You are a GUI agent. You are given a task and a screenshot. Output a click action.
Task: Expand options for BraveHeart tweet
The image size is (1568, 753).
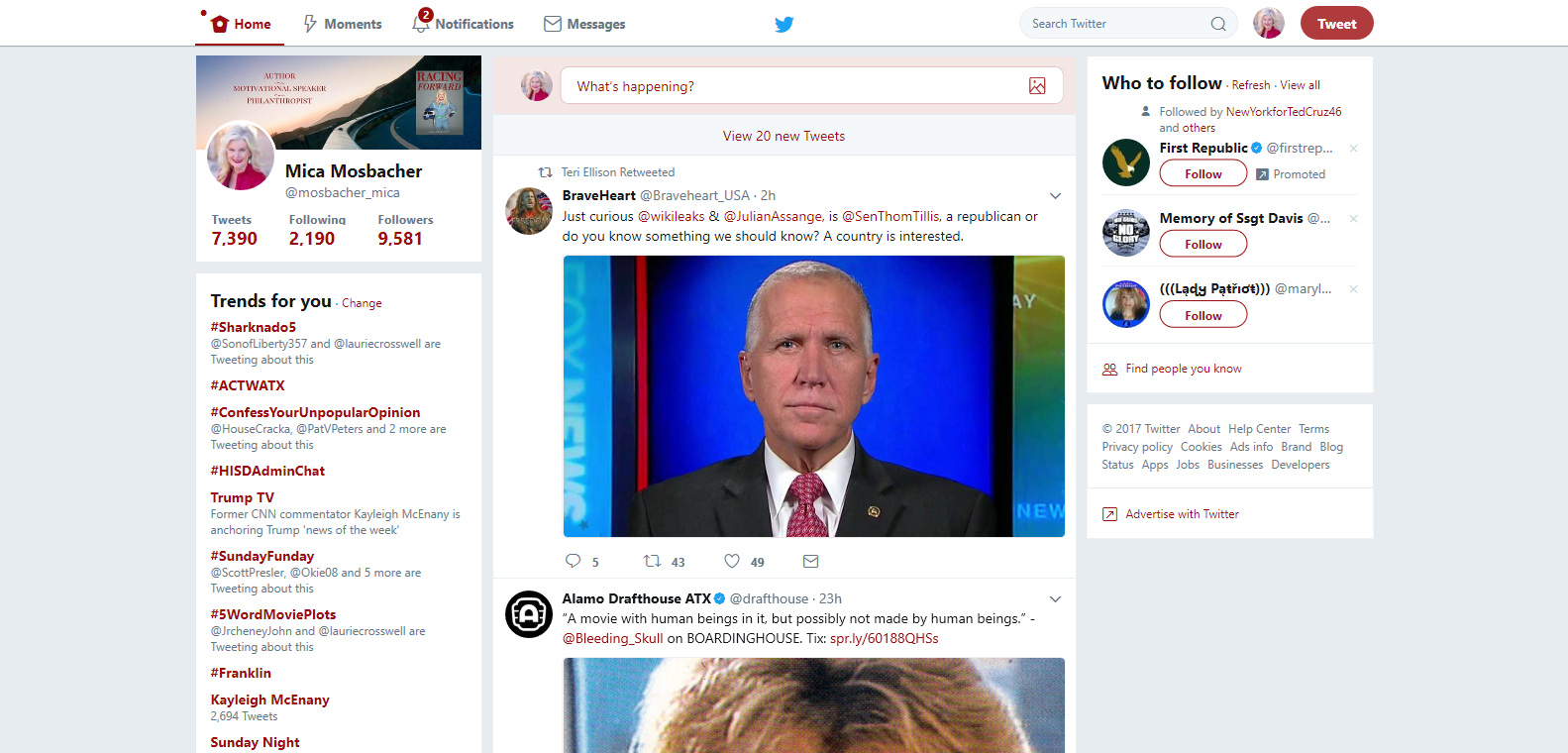point(1055,196)
